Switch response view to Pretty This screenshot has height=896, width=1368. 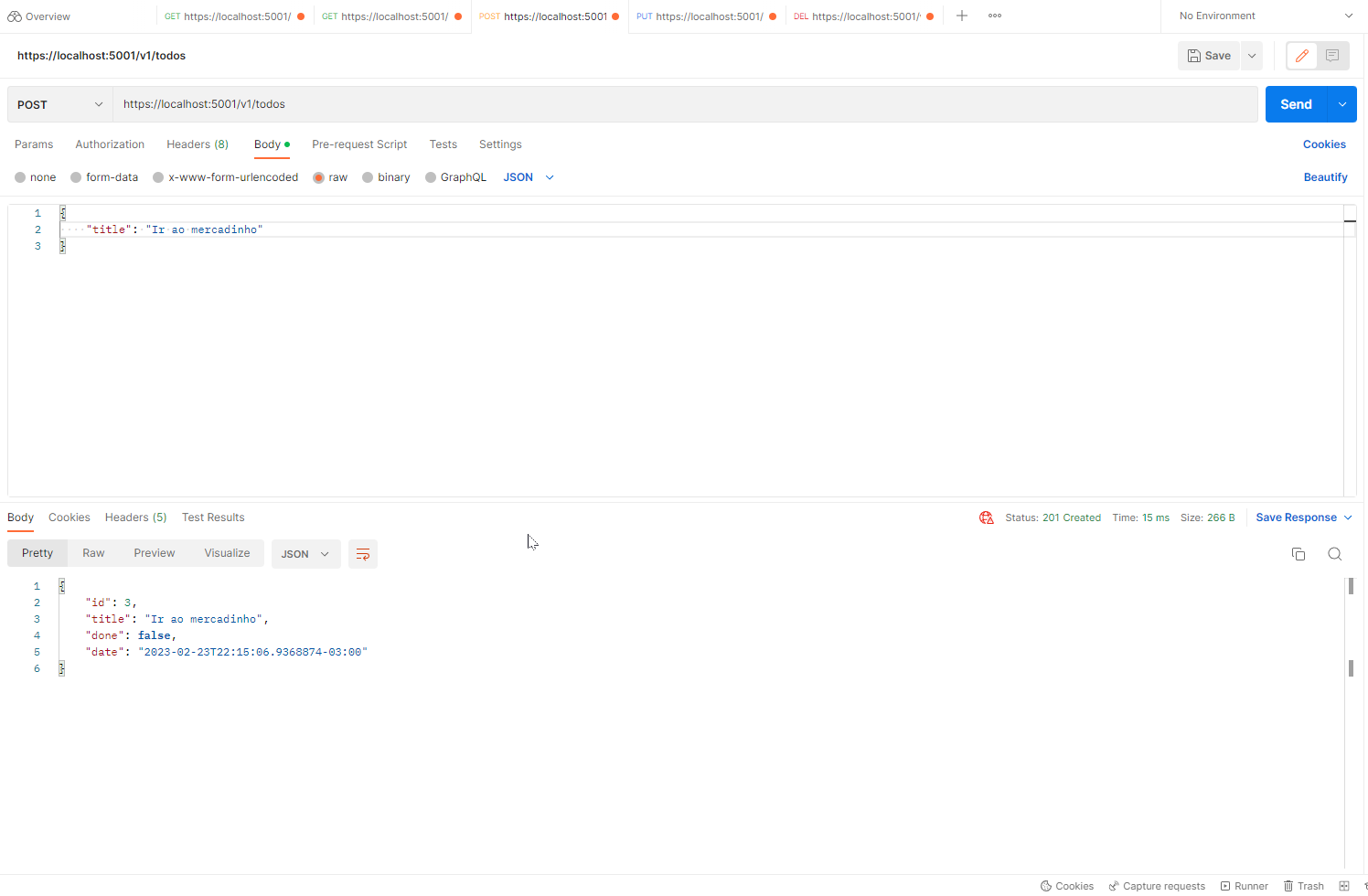click(x=37, y=553)
